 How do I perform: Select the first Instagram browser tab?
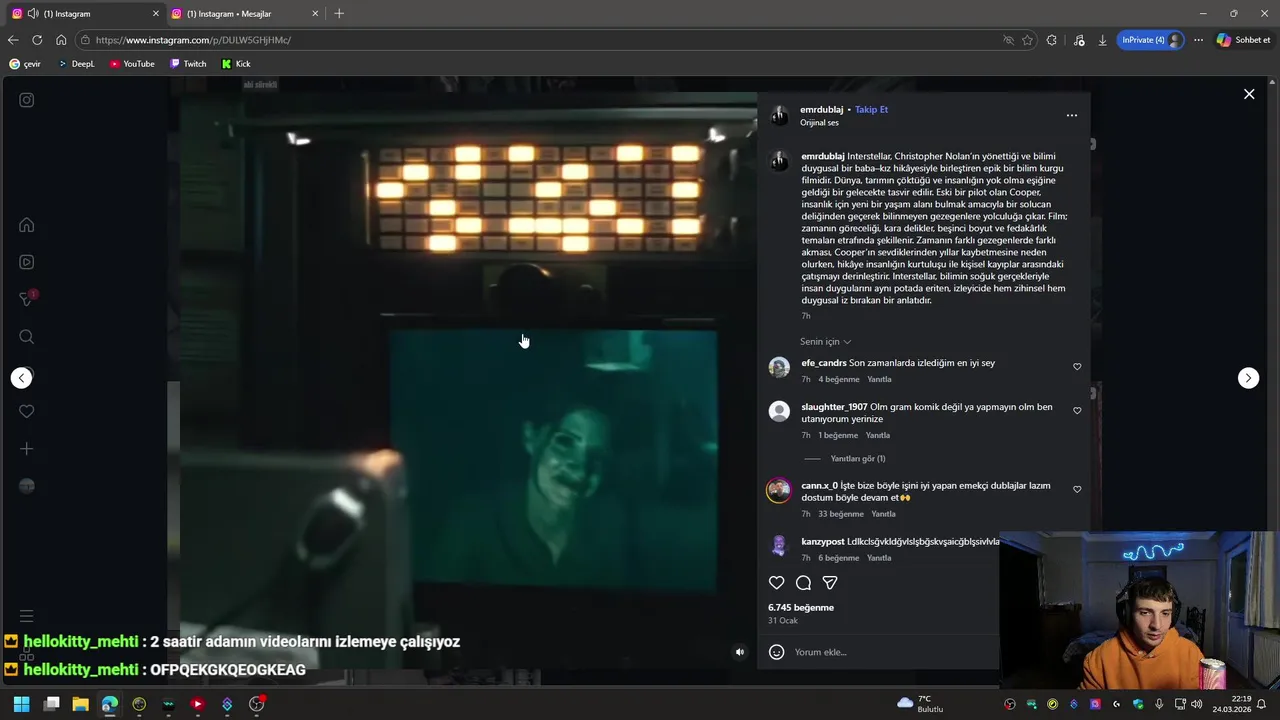point(85,14)
